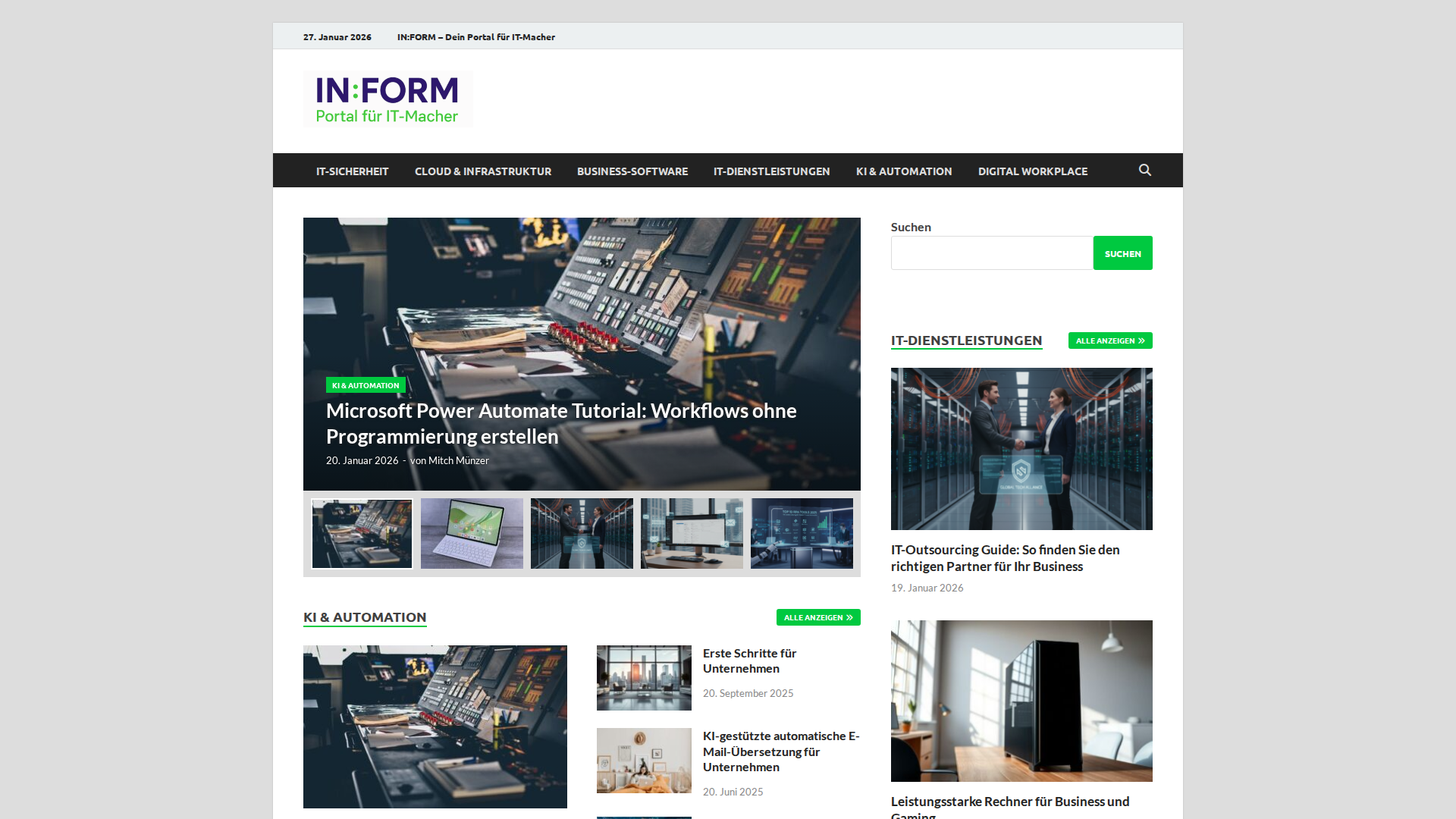Click the black PC tower article image

tap(1021, 701)
